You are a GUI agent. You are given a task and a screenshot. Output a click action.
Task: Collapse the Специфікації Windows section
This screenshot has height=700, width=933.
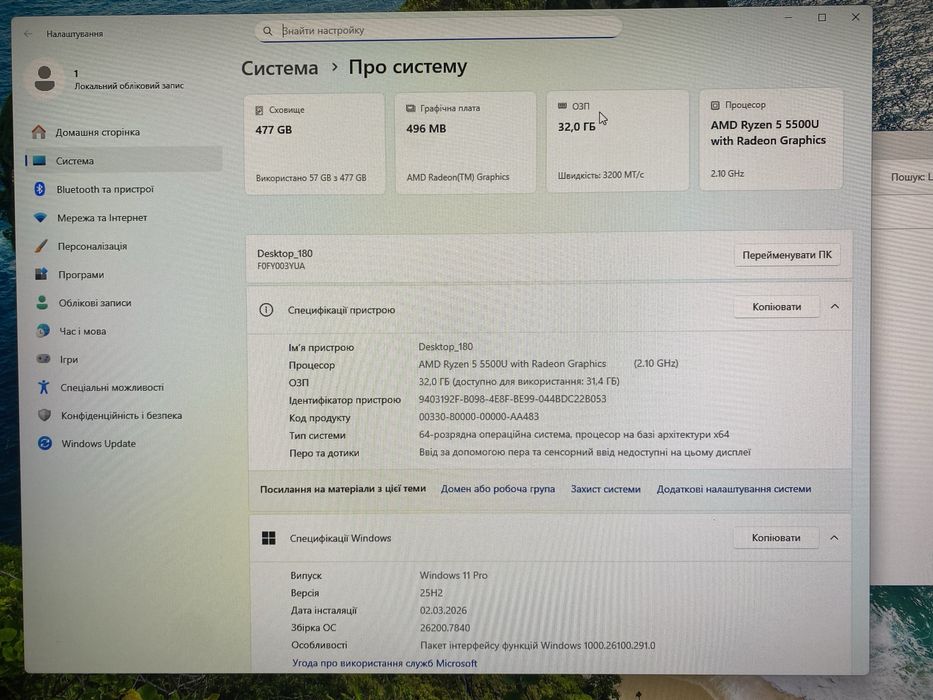pyautogui.click(x=834, y=538)
